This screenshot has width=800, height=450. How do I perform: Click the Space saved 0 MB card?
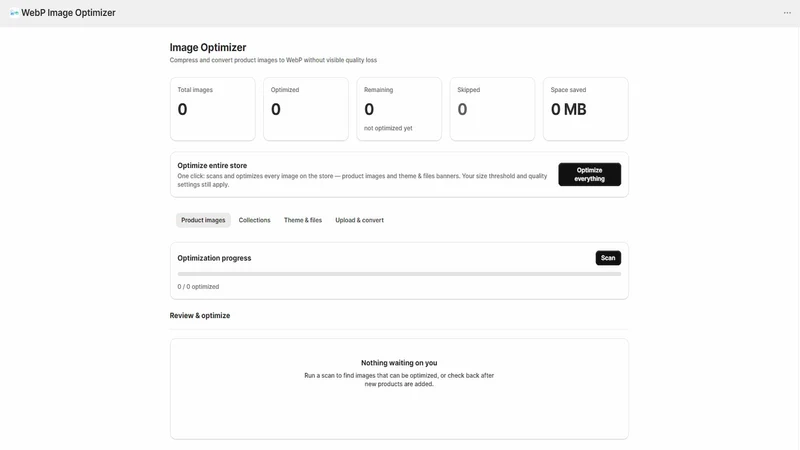[x=586, y=109]
